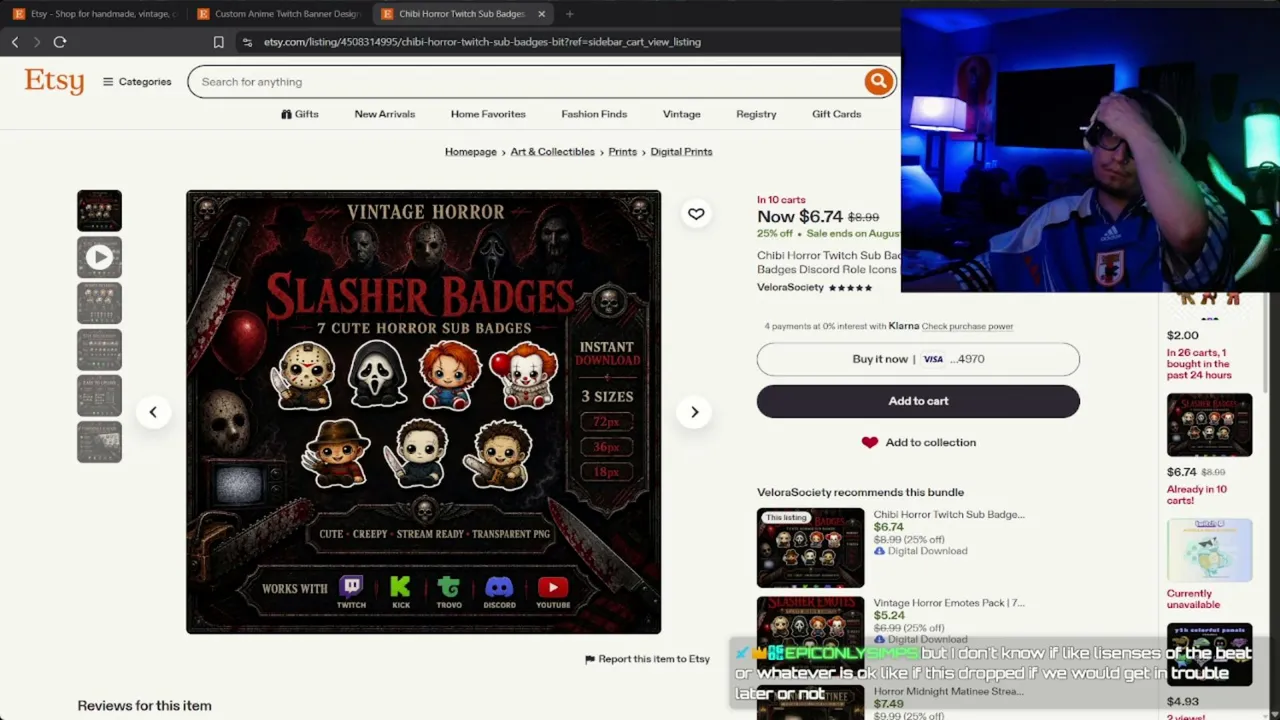Favorite the listing with the heart icon
1280x720 pixels.
[696, 213]
